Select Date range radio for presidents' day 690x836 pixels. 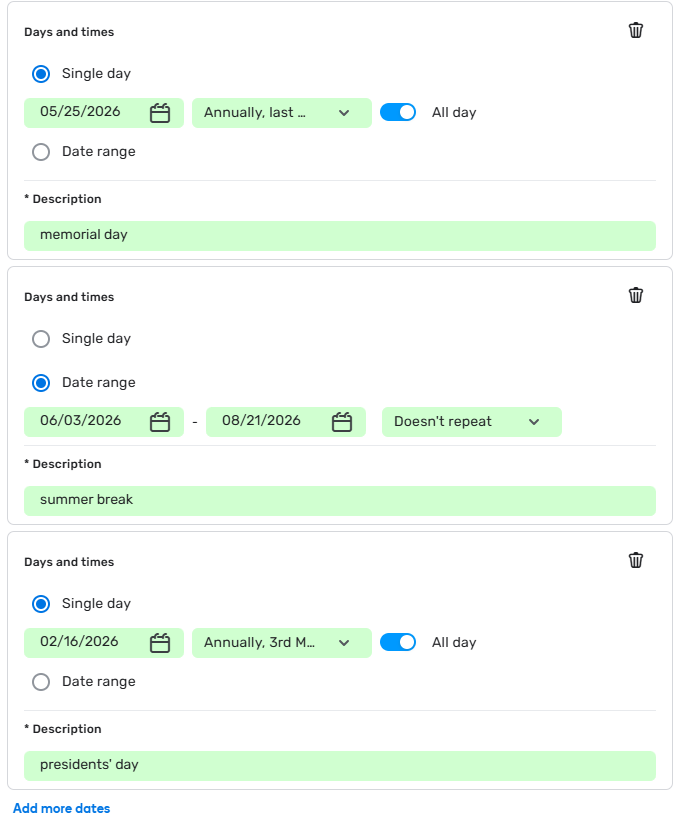41,682
